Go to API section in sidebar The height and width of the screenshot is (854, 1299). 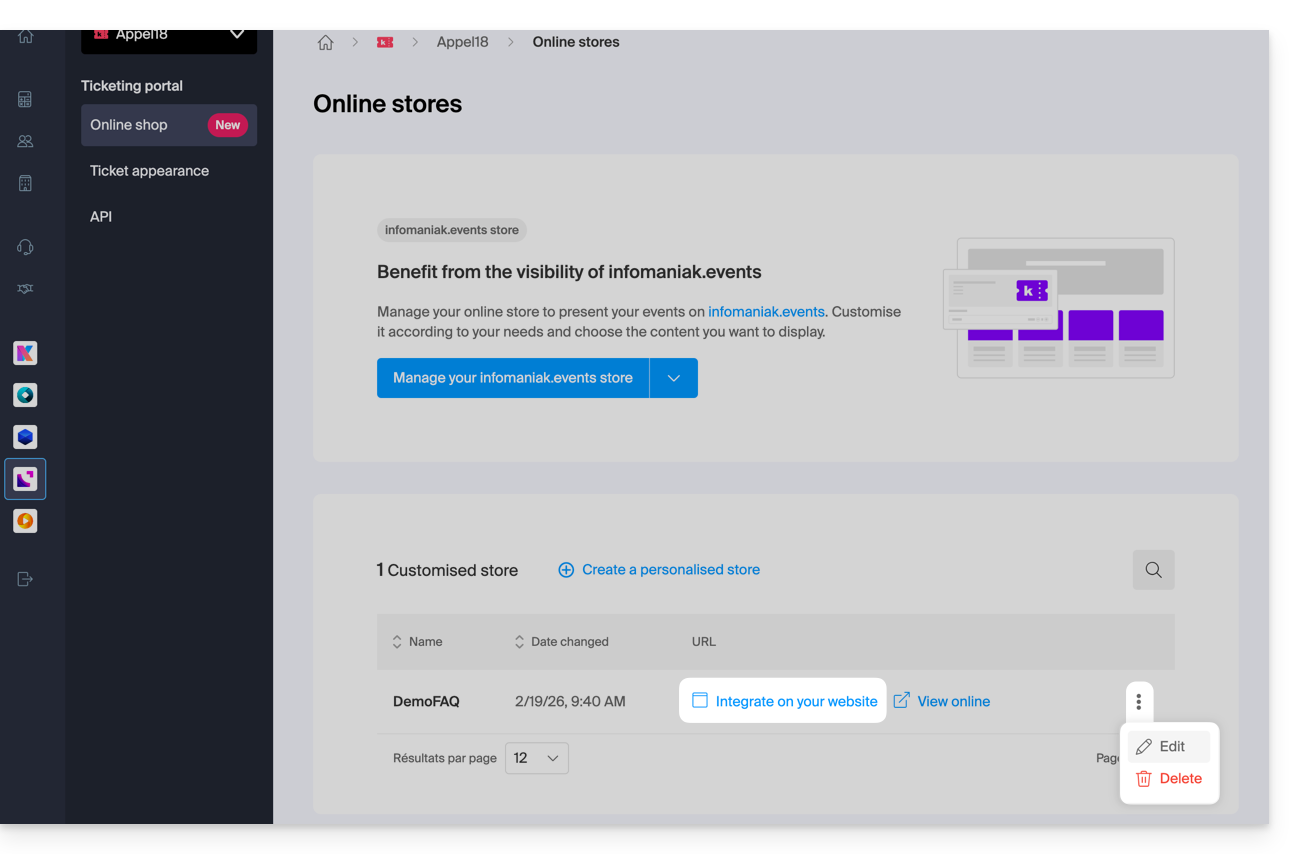coord(101,217)
